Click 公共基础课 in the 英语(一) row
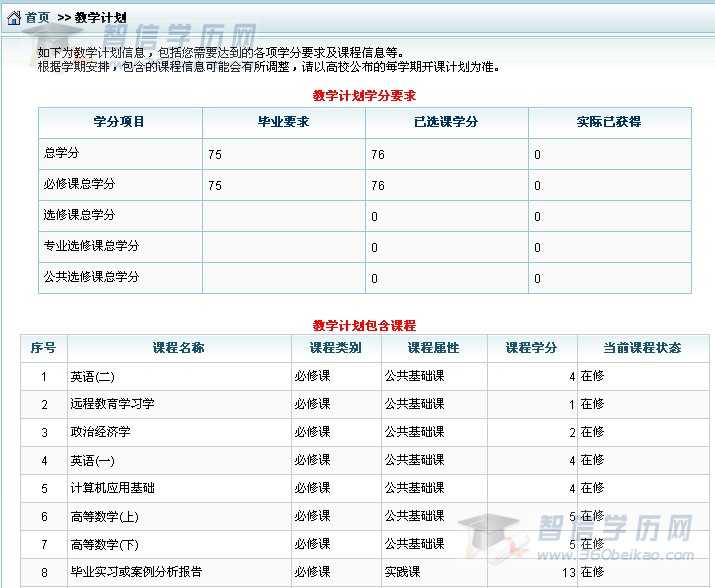Viewport: 715px width, 588px height. point(414,460)
